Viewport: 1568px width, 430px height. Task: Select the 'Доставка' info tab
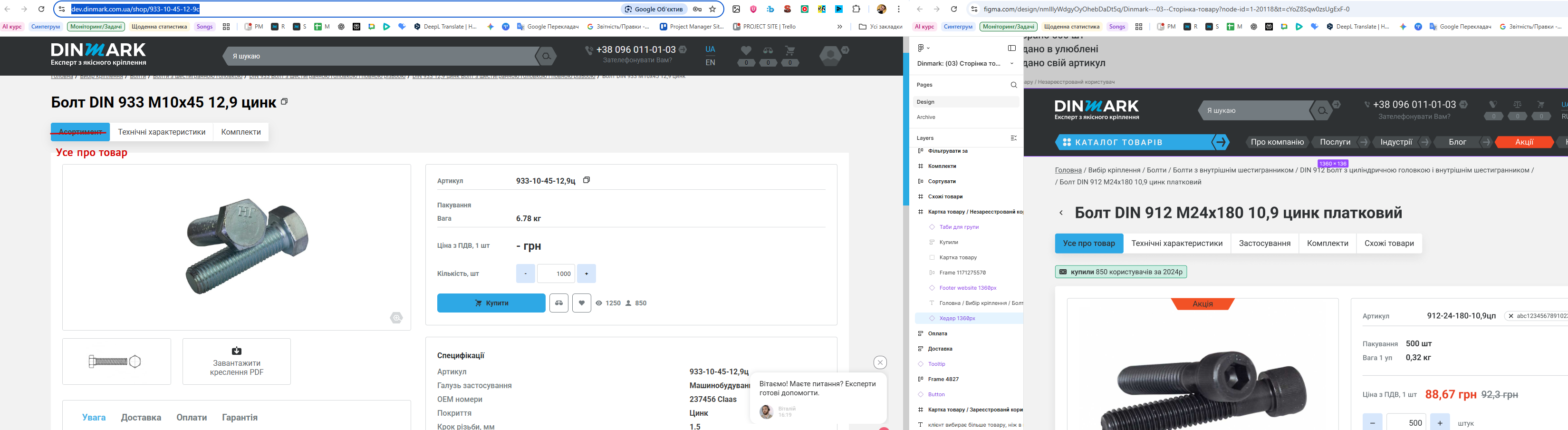[x=141, y=418]
